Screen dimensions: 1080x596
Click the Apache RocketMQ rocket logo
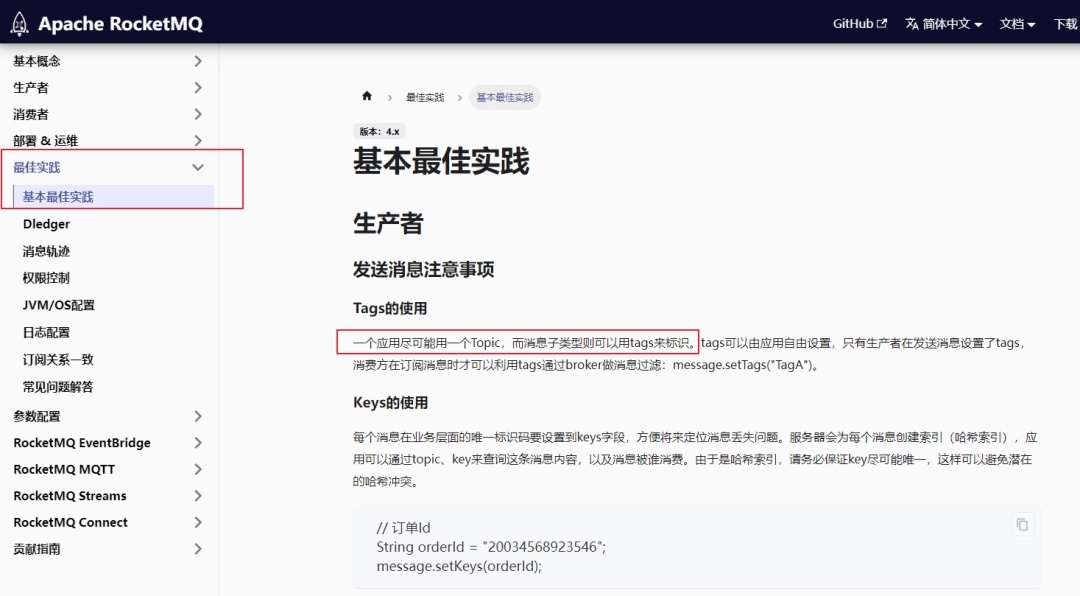pyautogui.click(x=19, y=23)
